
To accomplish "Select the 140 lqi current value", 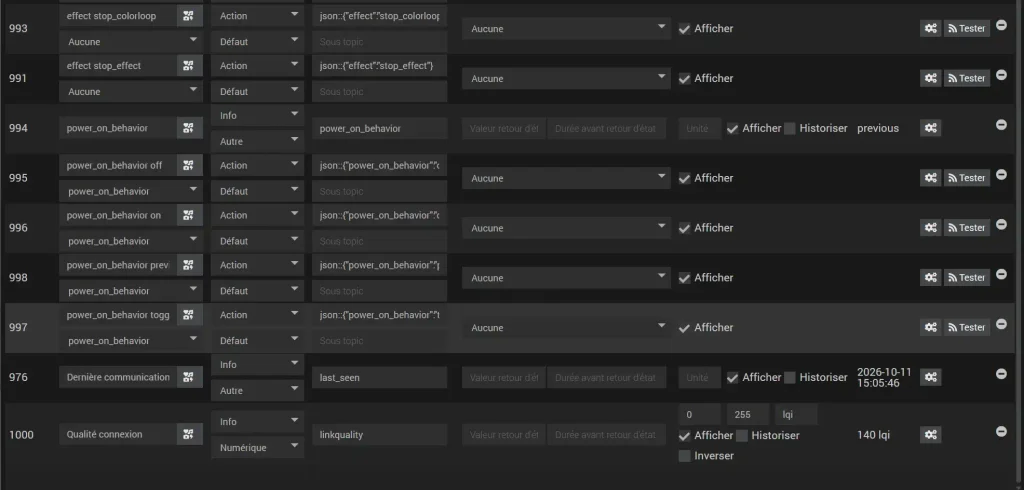I will tap(874, 435).
